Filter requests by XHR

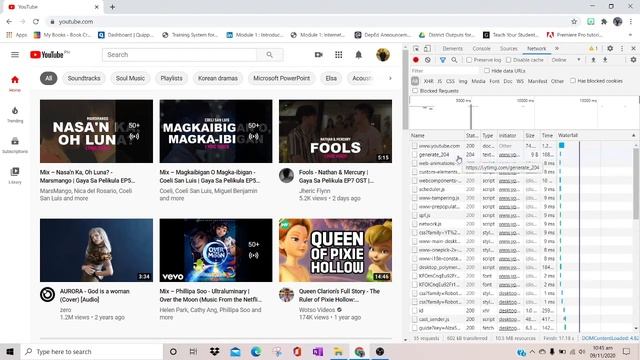click(429, 81)
